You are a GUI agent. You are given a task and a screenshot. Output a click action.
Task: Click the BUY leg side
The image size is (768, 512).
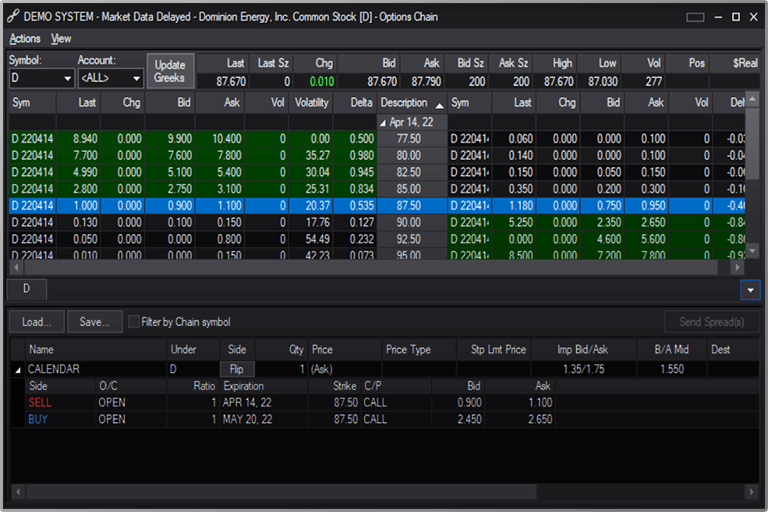(x=38, y=419)
